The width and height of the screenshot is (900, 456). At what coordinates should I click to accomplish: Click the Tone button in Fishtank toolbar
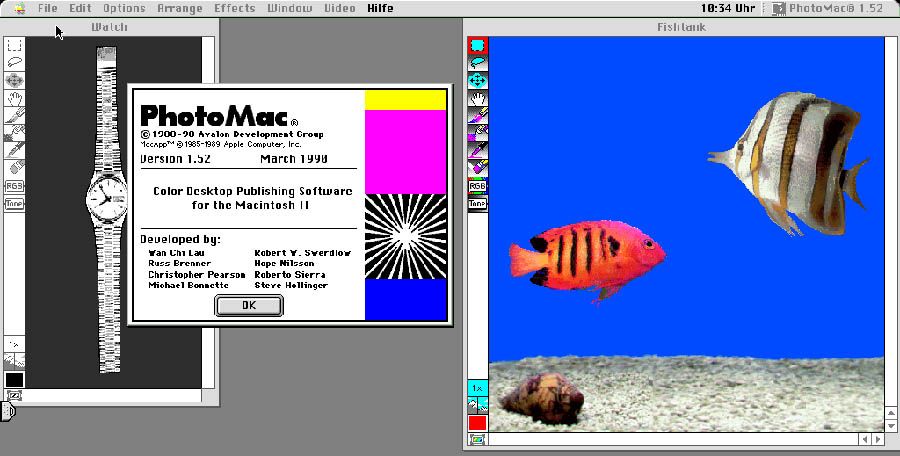point(478,204)
